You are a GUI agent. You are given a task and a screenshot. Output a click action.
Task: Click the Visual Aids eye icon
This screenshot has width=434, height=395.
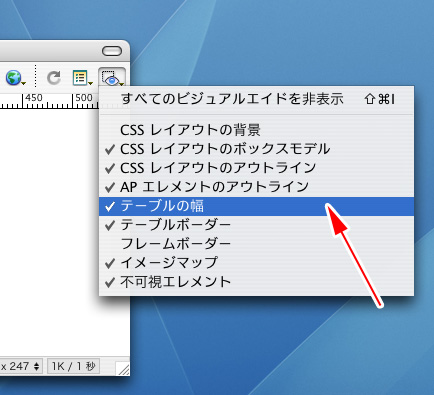coord(111,78)
